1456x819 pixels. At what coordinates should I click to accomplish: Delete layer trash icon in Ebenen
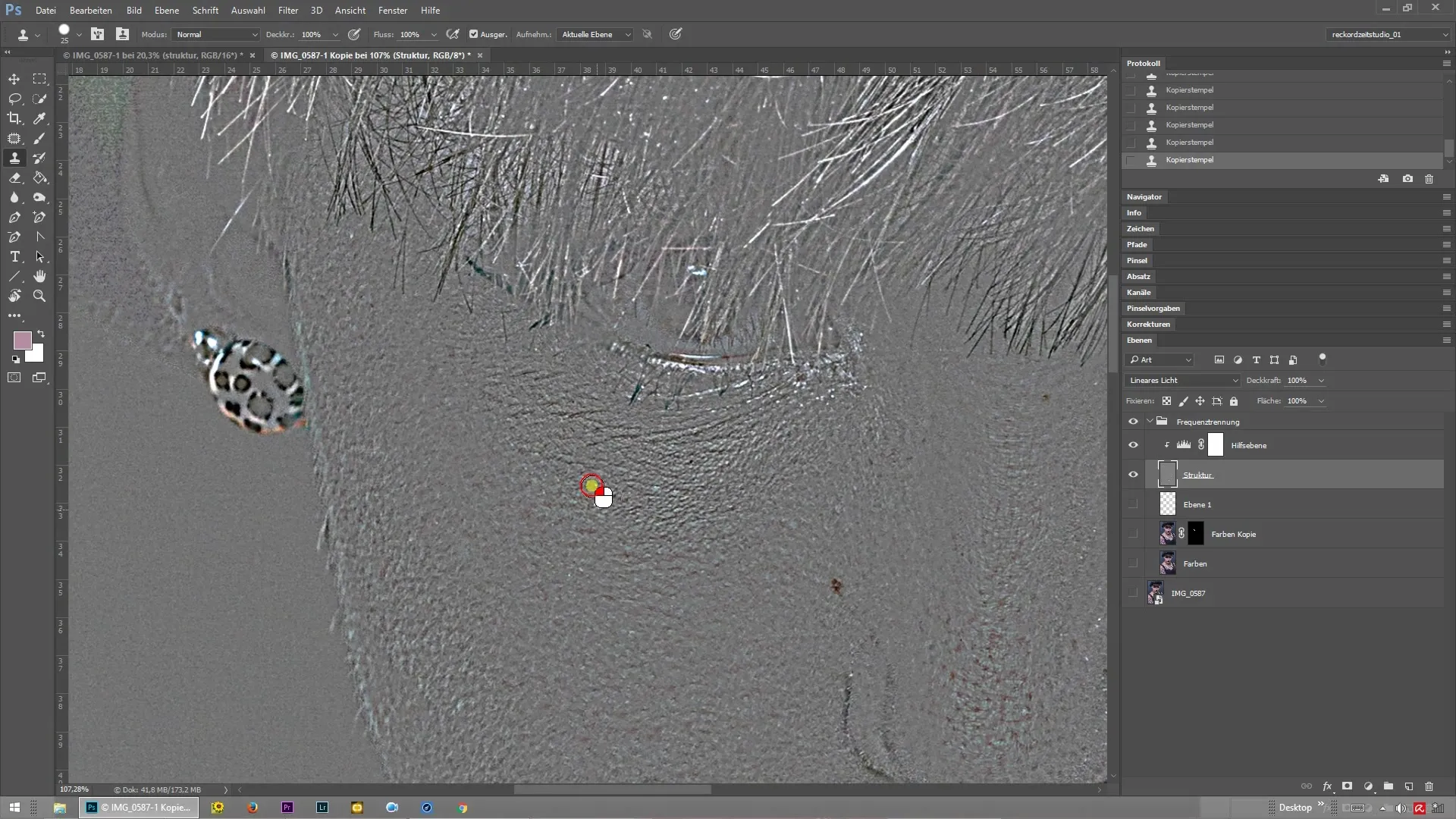[x=1429, y=786]
